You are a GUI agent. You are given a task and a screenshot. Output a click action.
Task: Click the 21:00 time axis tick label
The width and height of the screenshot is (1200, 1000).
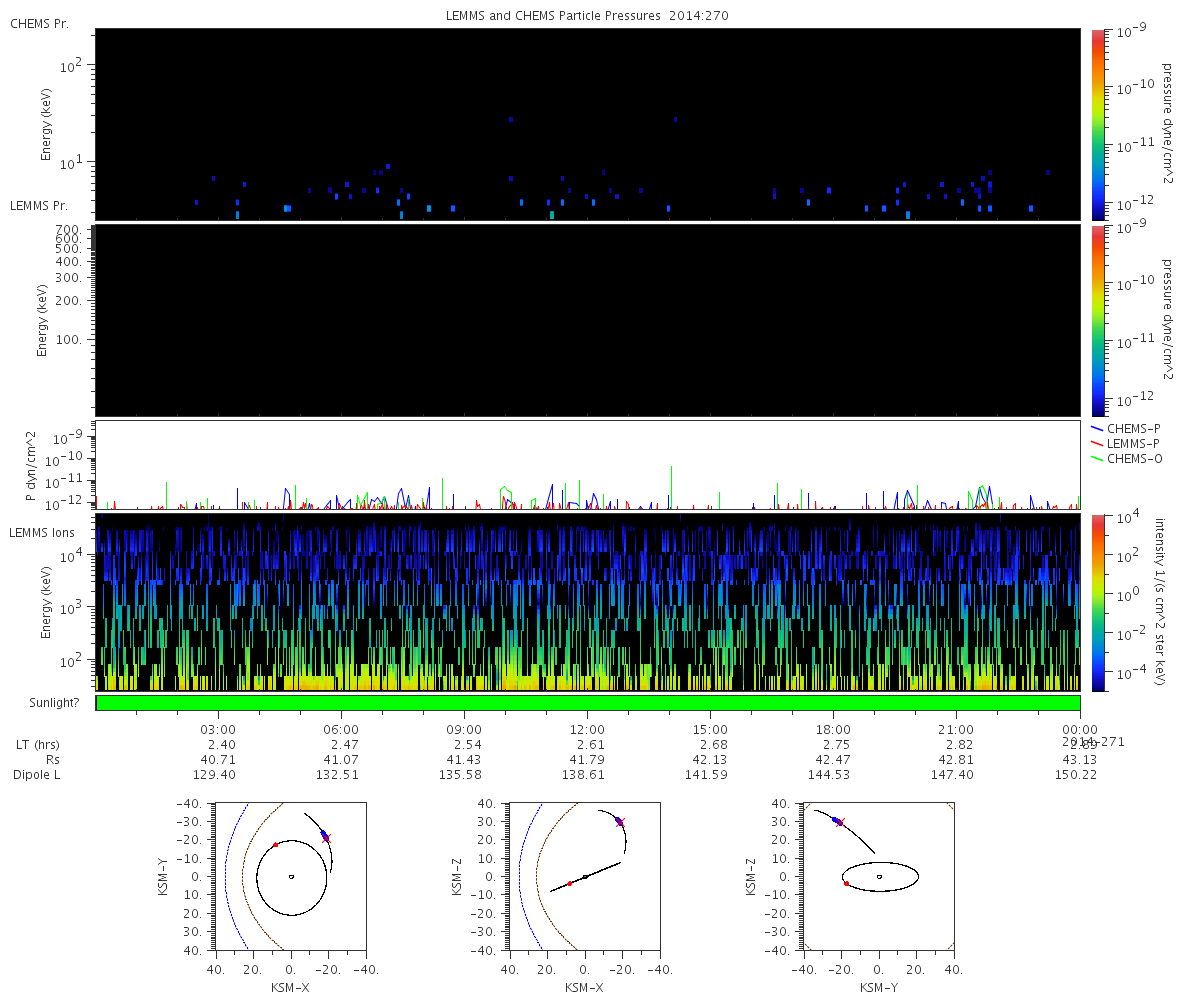[x=956, y=729]
